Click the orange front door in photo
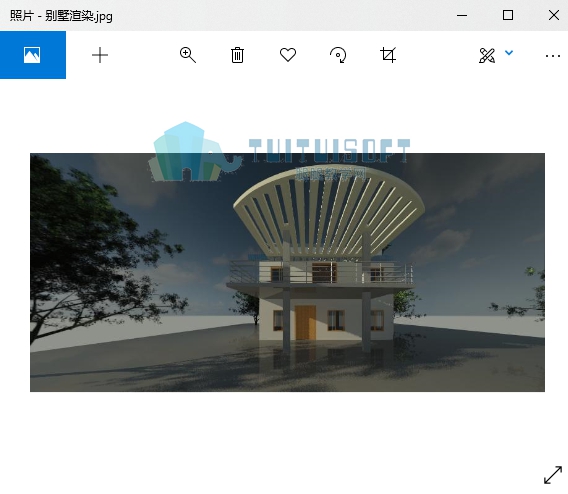 pos(305,322)
